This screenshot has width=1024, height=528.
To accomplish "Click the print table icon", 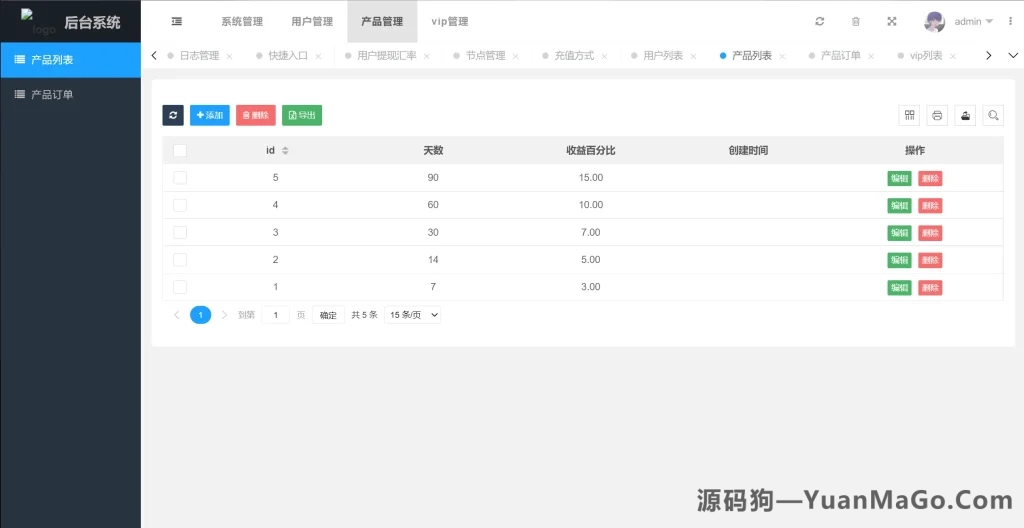I will click(937, 115).
